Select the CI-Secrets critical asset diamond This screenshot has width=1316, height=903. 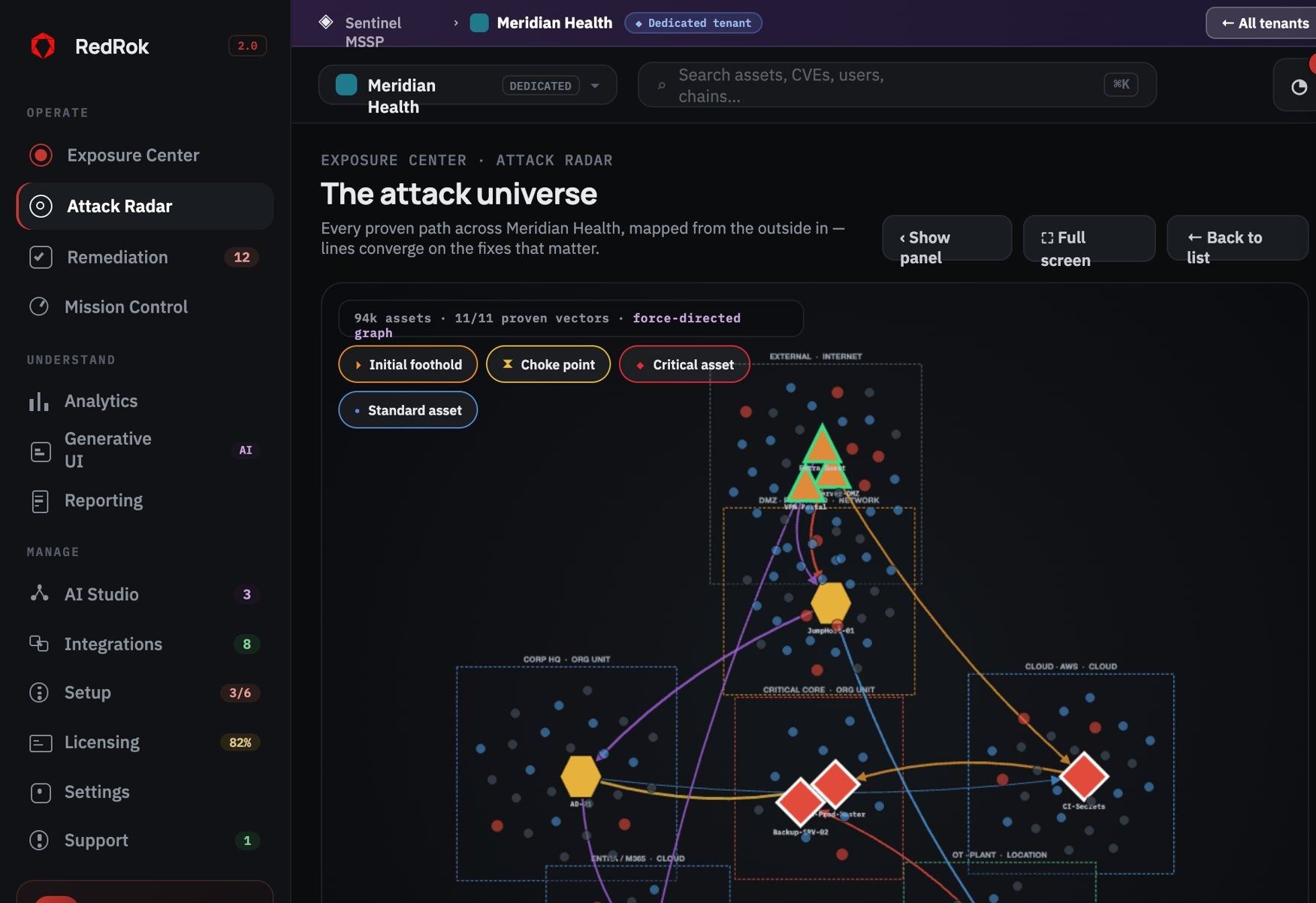1084,775
